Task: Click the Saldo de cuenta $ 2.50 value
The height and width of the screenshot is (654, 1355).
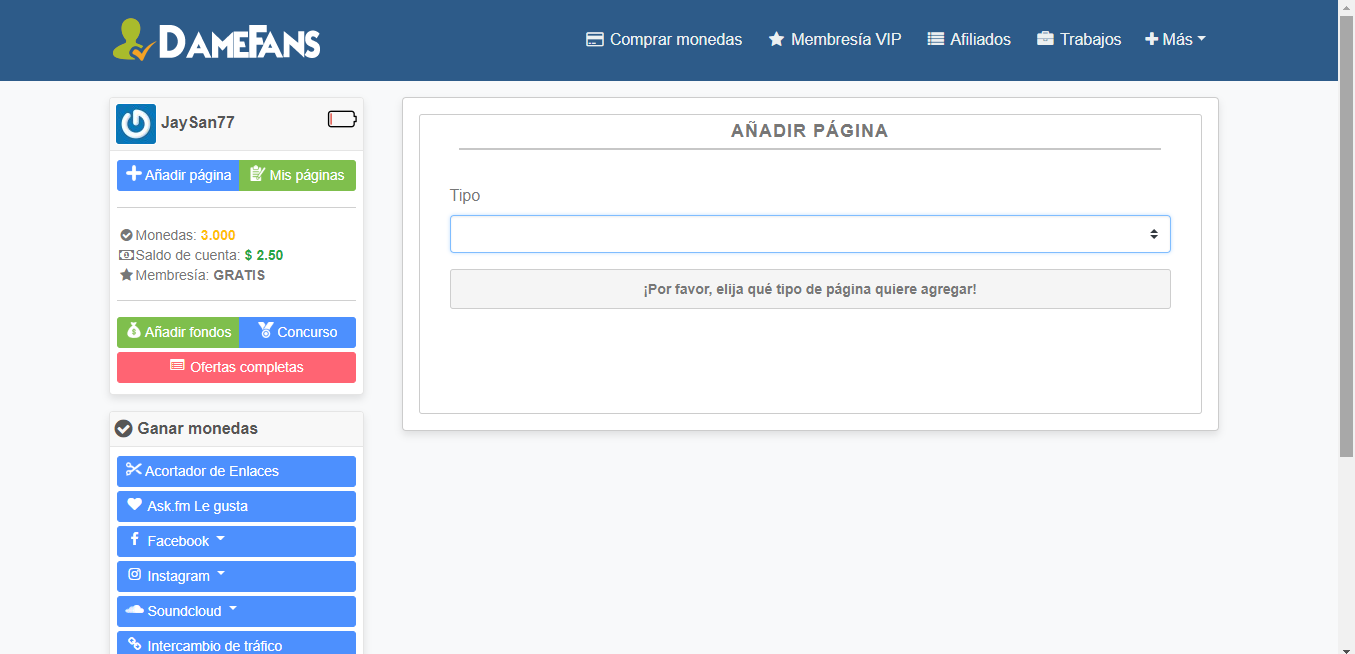Action: 264,255
